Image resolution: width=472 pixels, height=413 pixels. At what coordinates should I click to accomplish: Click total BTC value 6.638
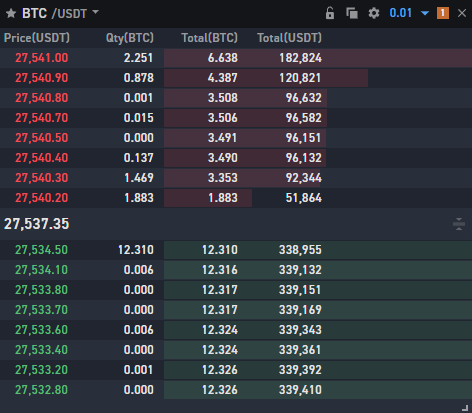(223, 58)
